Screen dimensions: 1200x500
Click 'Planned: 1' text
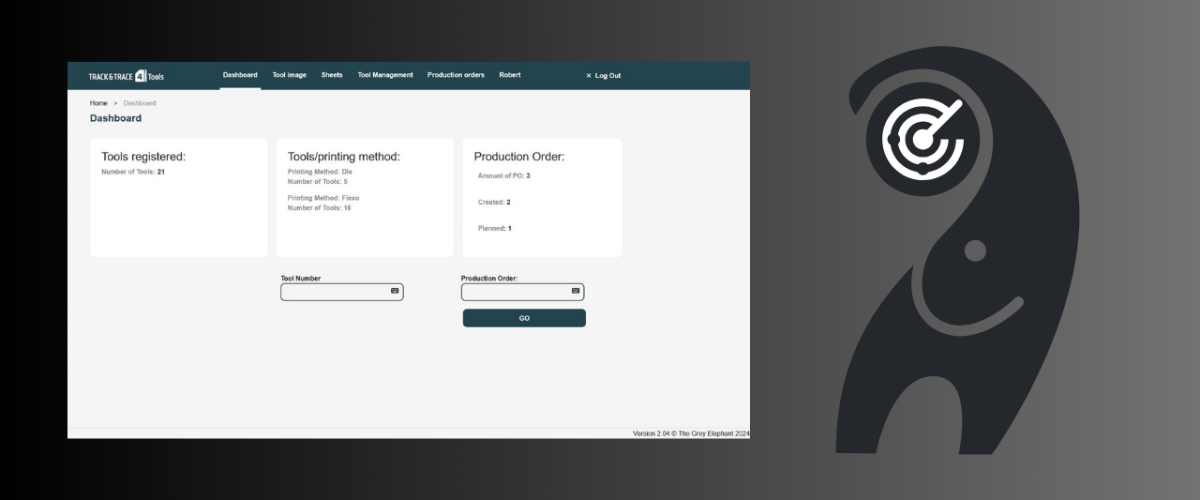[x=495, y=228]
